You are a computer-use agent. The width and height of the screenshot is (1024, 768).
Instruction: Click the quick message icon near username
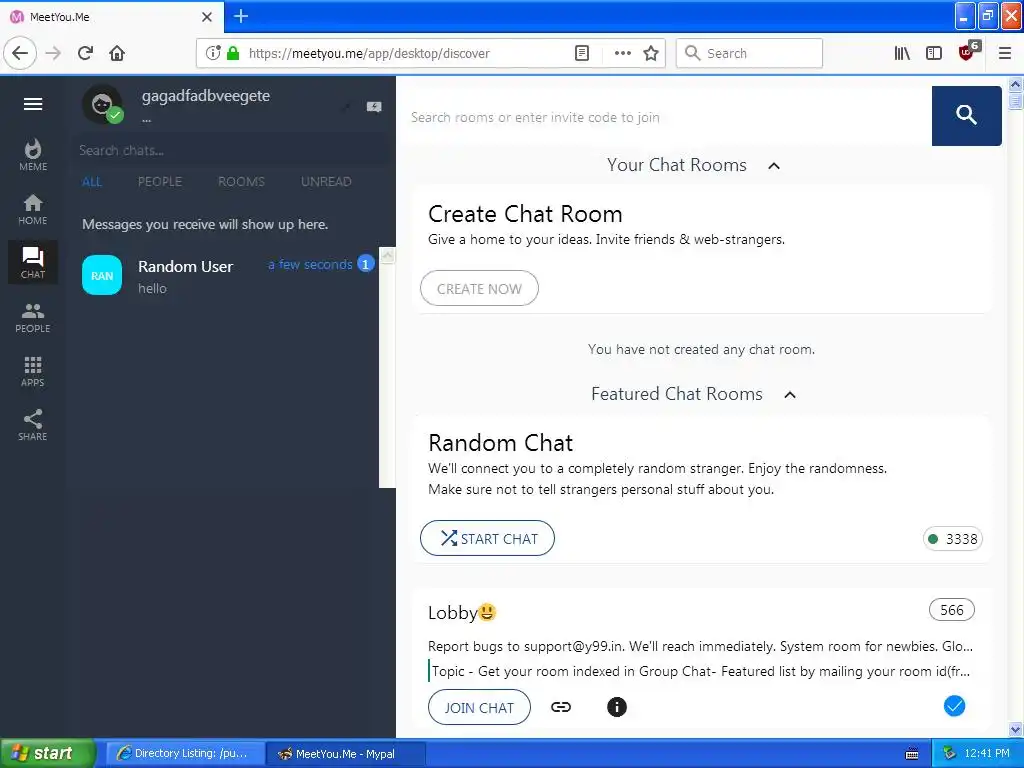(374, 106)
